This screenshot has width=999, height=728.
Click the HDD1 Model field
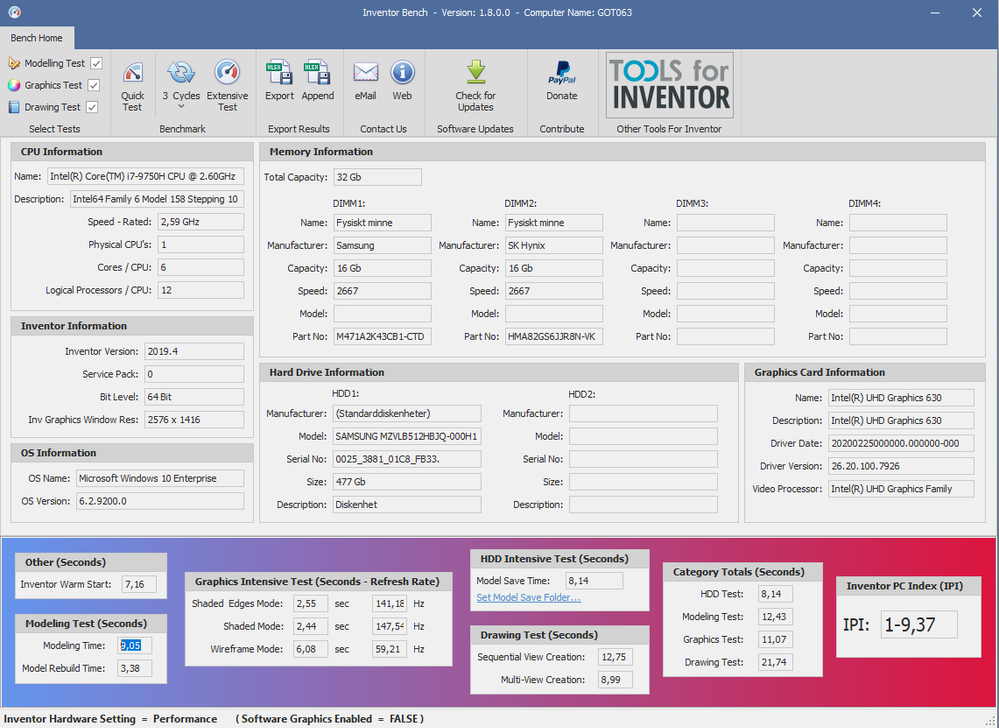407,436
